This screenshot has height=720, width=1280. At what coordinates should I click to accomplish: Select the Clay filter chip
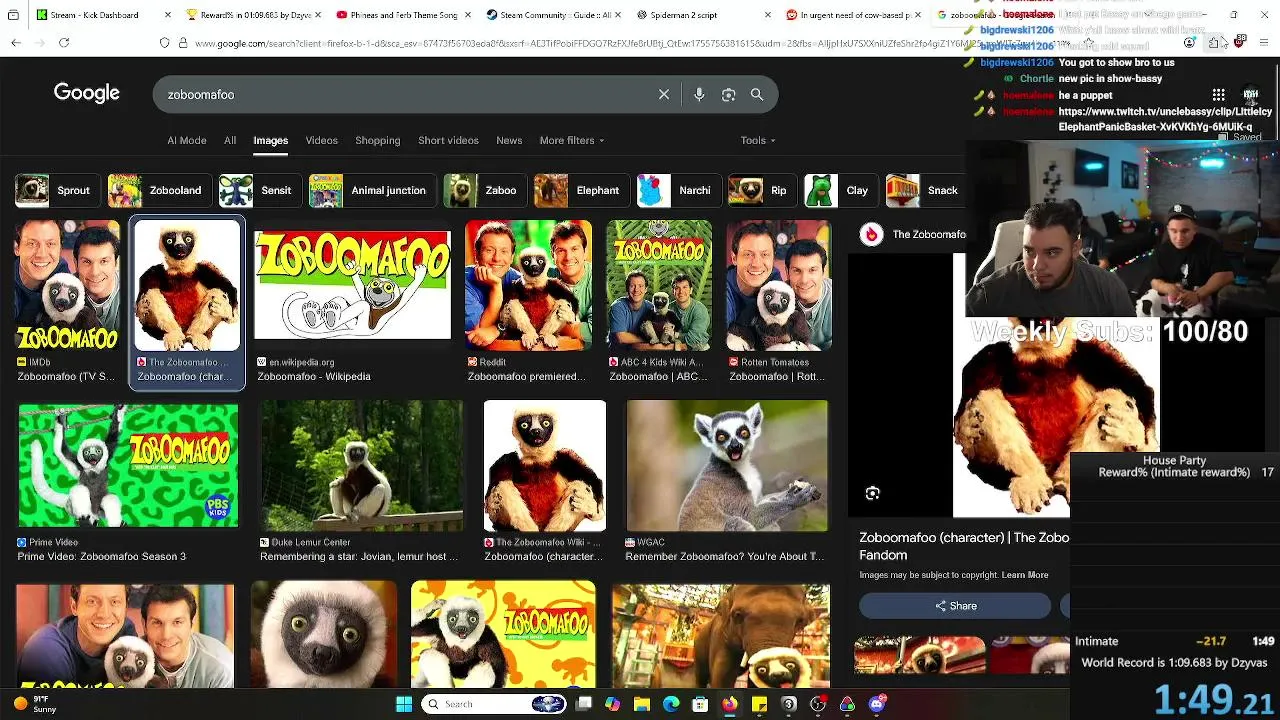coord(840,190)
